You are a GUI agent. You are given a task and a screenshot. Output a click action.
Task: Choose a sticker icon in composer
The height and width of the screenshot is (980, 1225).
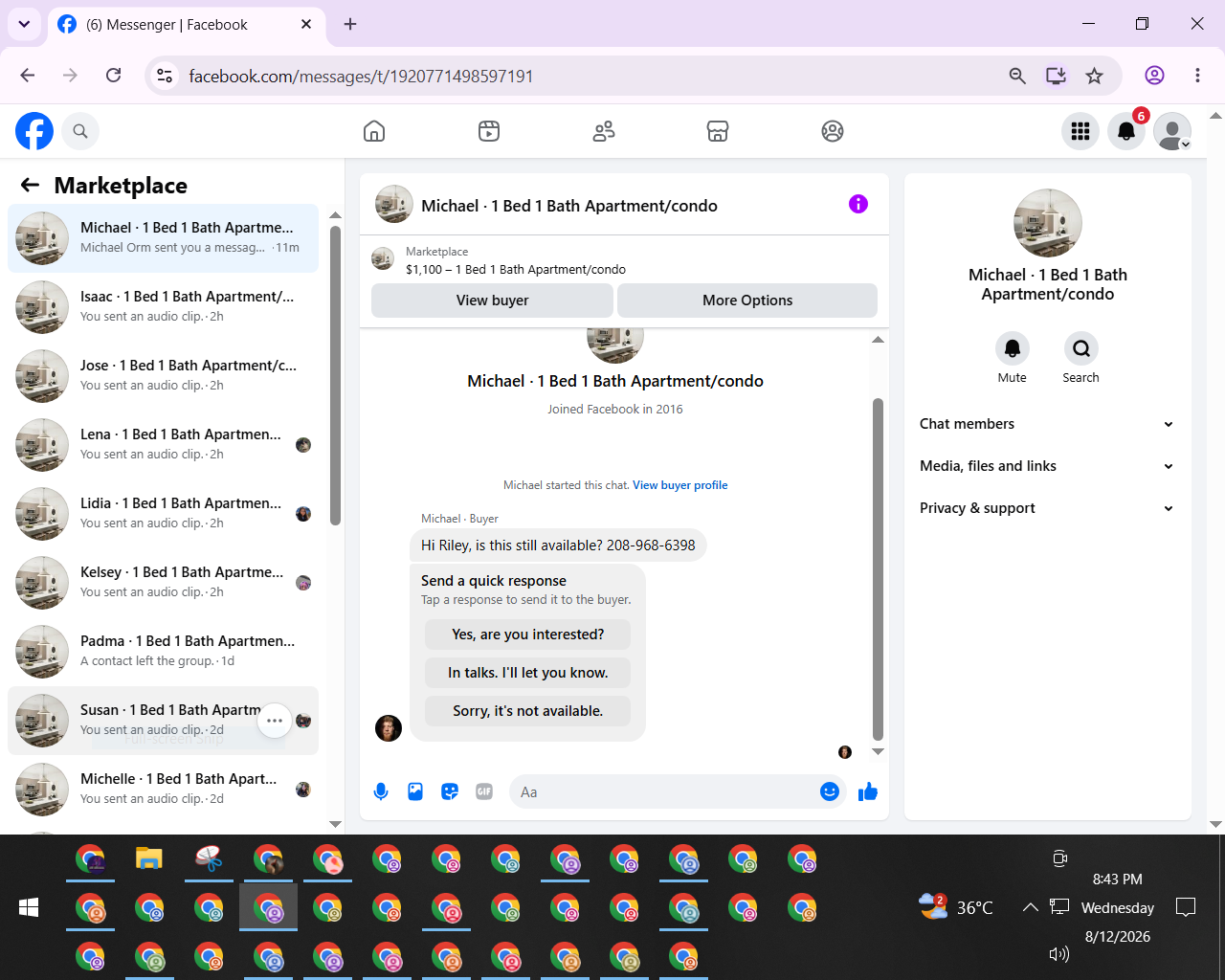pyautogui.click(x=450, y=791)
